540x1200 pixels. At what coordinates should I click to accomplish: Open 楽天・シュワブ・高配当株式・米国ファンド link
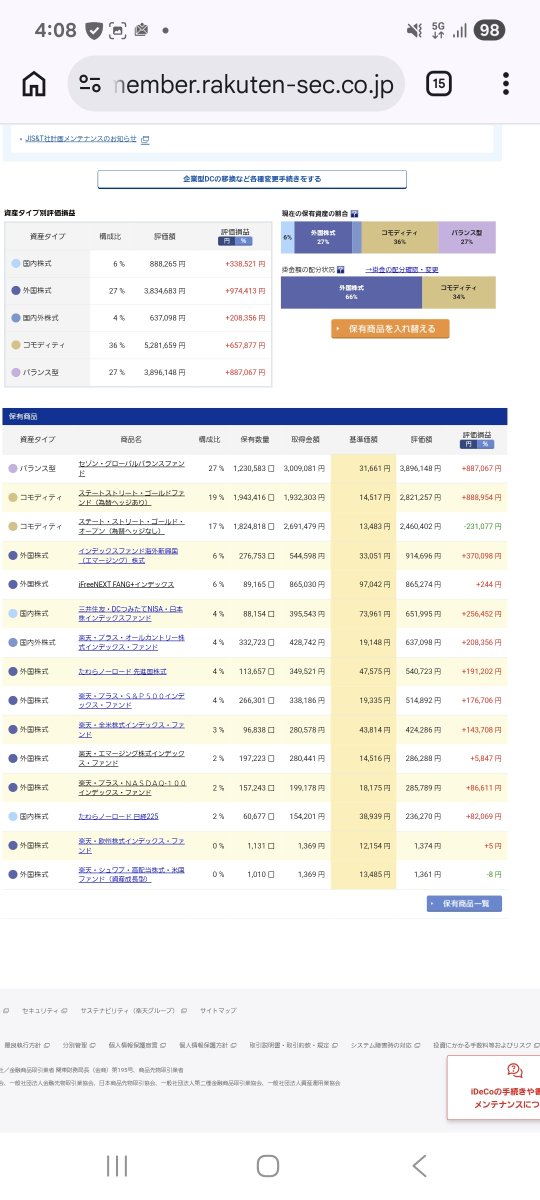click(x=131, y=874)
